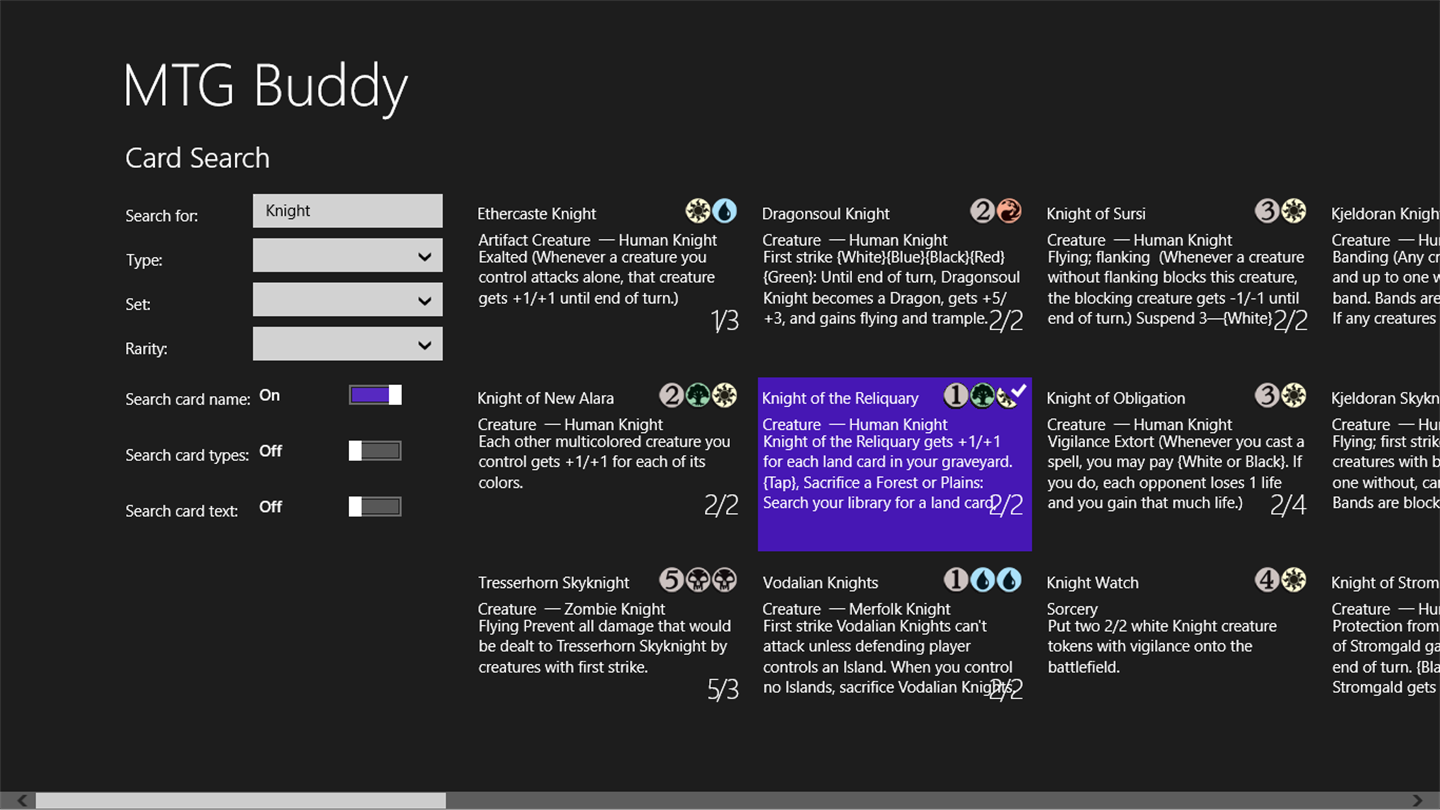Click the 2/4 power/toughness on Knight of Obligation

coord(1288,506)
